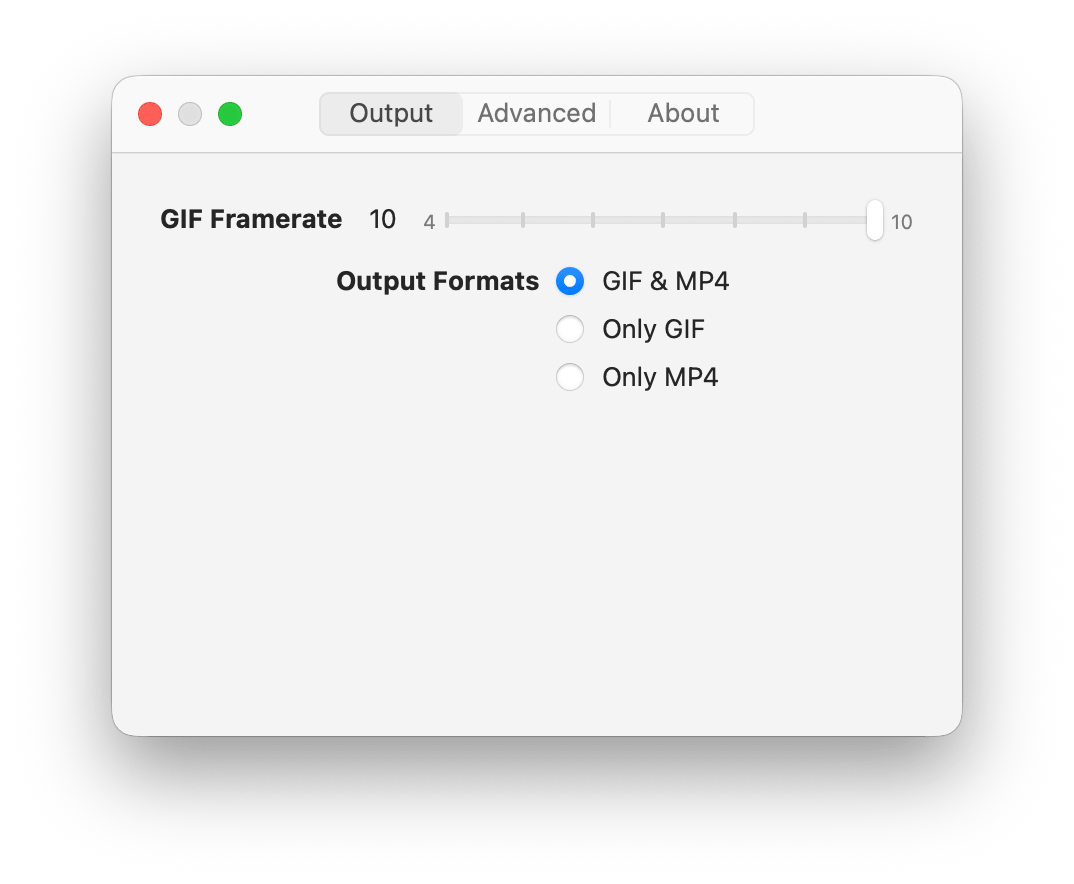Click the gray minimize window button
This screenshot has height=884, width=1074.
pos(190,114)
